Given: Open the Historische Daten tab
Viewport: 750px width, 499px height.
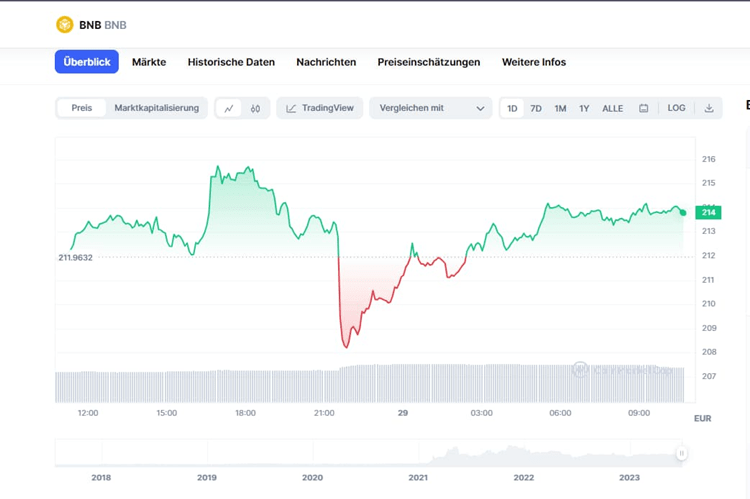Looking at the screenshot, I should [231, 62].
